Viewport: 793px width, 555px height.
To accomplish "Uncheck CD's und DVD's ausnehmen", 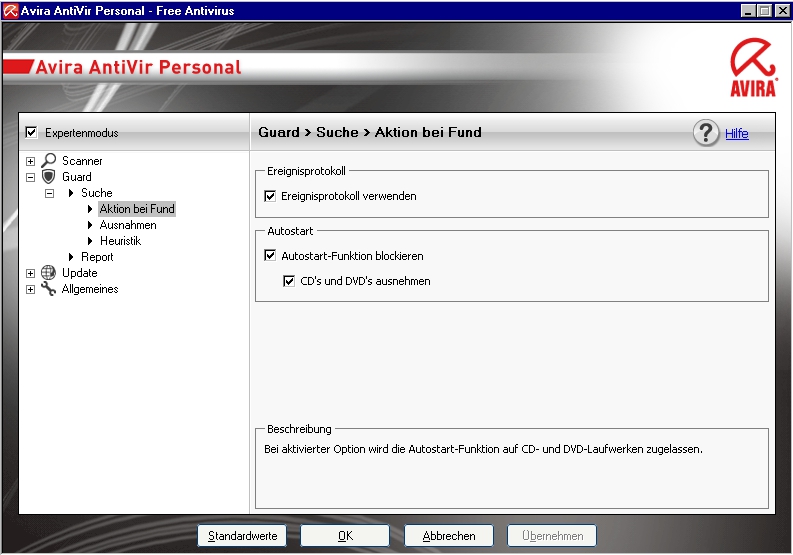I will coord(289,281).
